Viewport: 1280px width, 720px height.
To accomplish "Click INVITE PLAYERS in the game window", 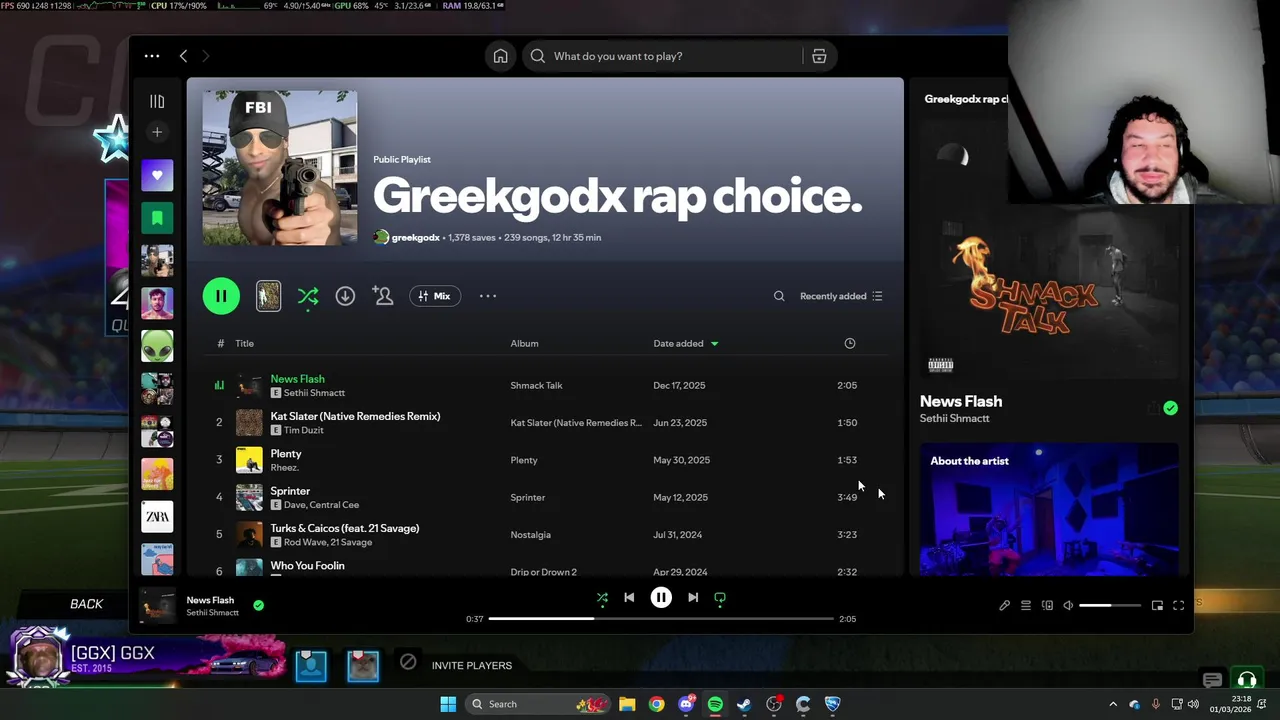I will pyautogui.click(x=472, y=666).
